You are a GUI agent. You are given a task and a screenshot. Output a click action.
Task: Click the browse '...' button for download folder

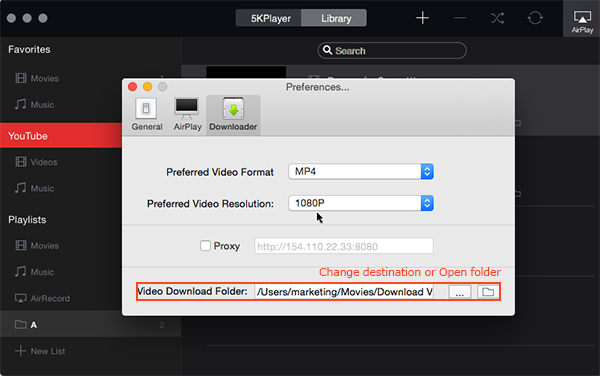(460, 292)
